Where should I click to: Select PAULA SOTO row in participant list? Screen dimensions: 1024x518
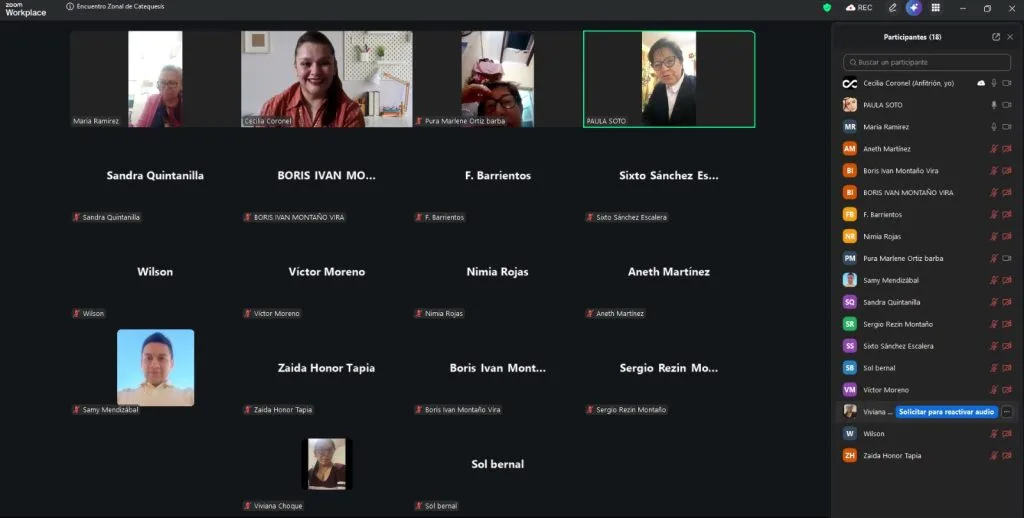[x=927, y=105]
